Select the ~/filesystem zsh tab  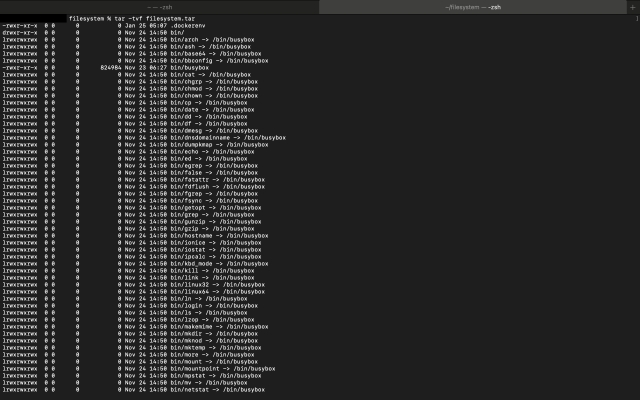[x=473, y=7]
